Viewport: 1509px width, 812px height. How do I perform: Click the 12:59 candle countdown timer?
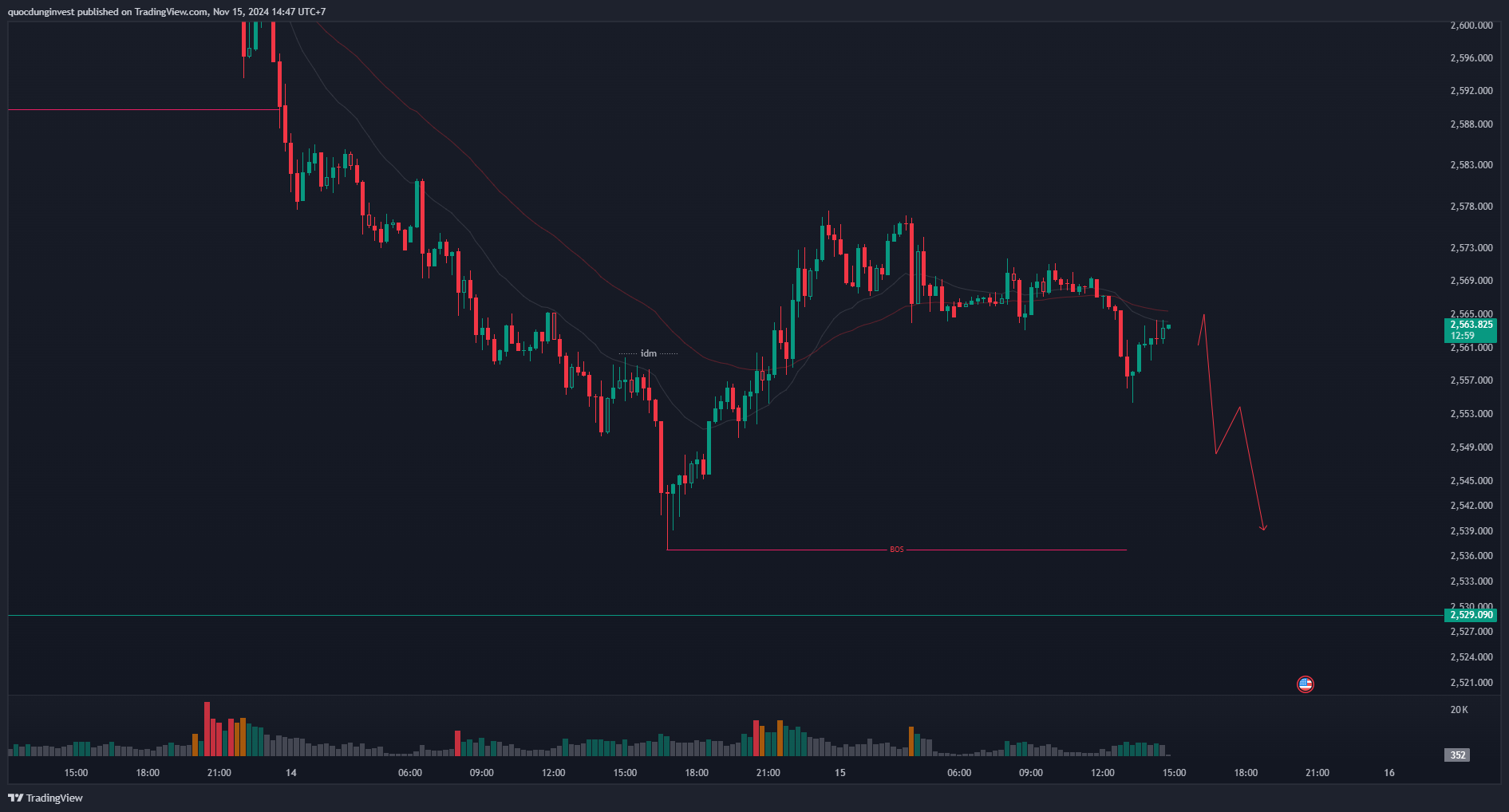[x=1463, y=336]
